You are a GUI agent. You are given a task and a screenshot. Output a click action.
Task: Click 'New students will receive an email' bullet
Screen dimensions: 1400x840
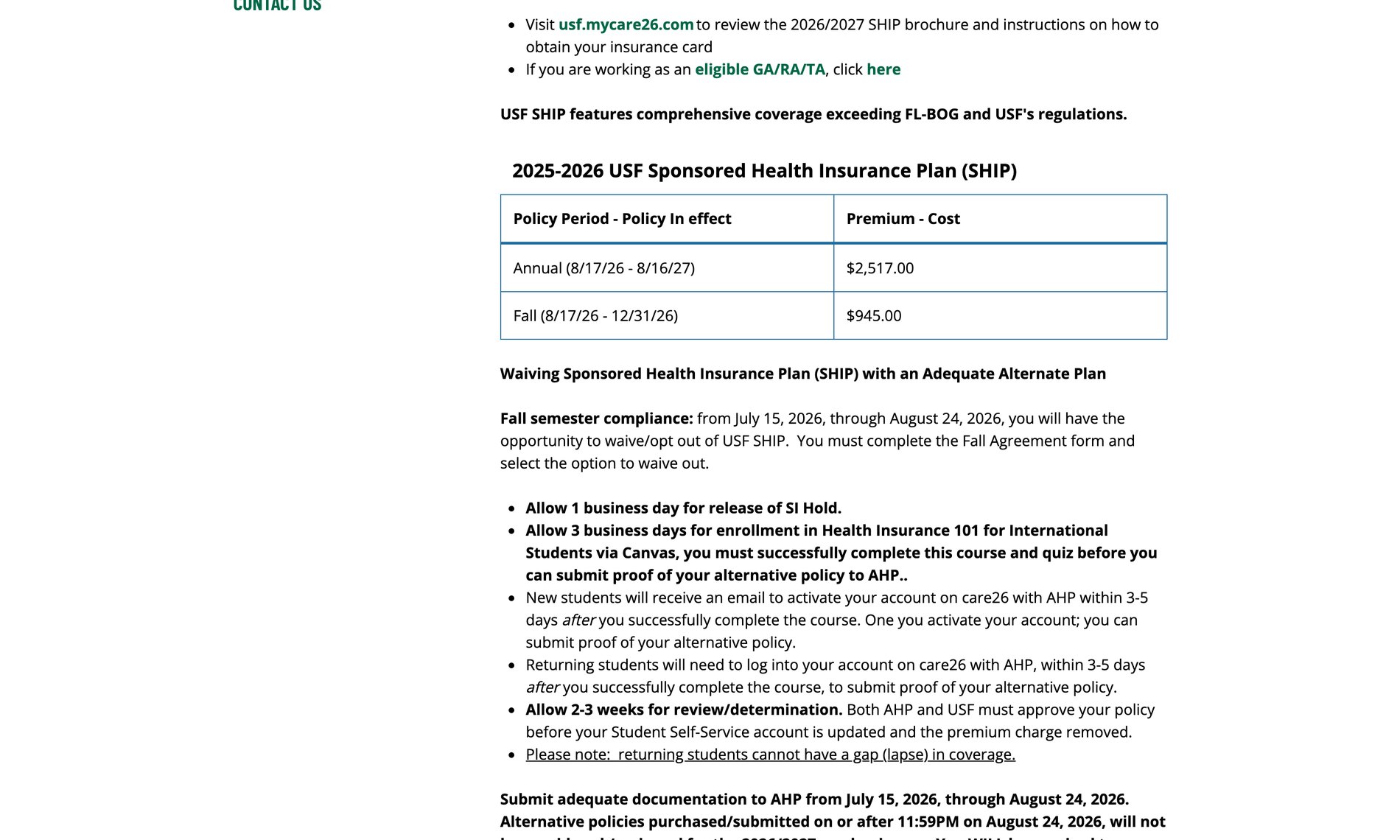pyautogui.click(x=836, y=620)
